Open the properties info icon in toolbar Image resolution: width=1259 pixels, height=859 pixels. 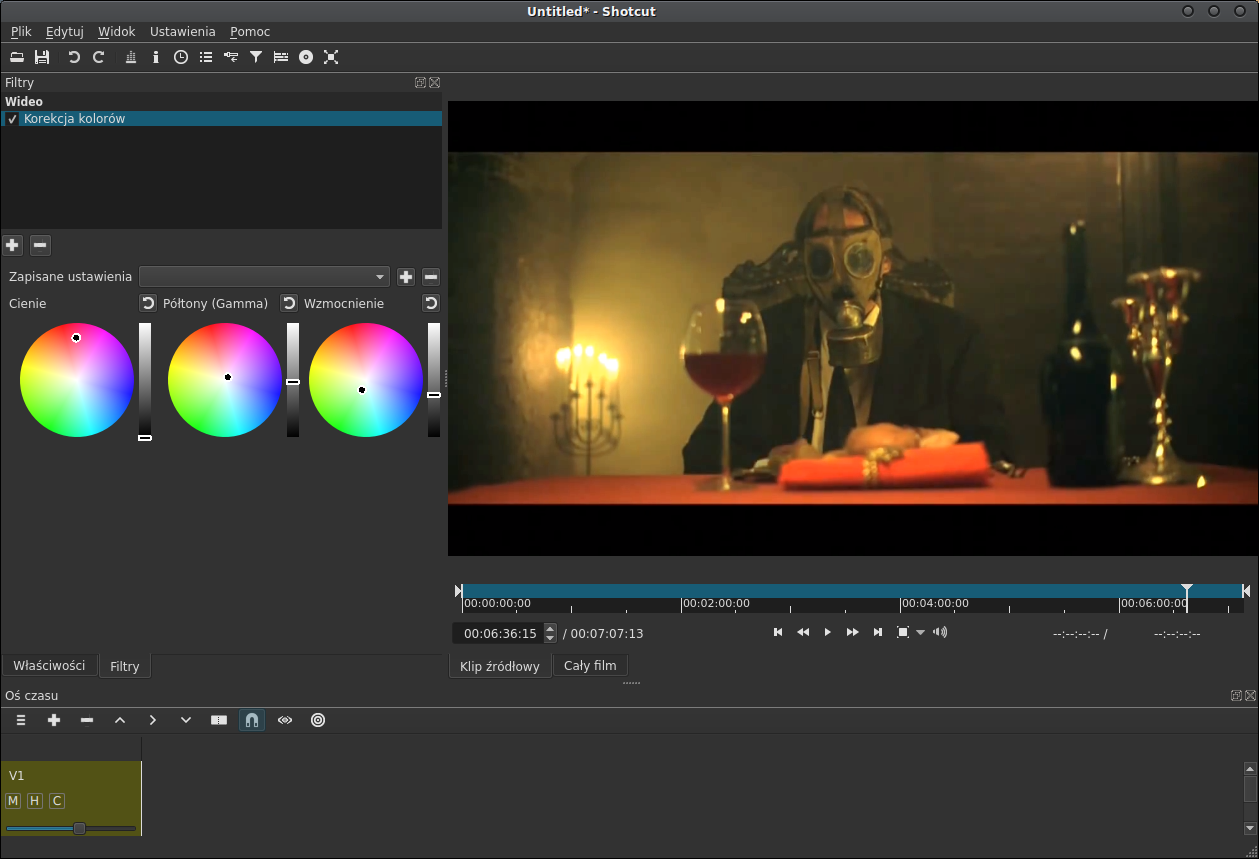pos(156,57)
